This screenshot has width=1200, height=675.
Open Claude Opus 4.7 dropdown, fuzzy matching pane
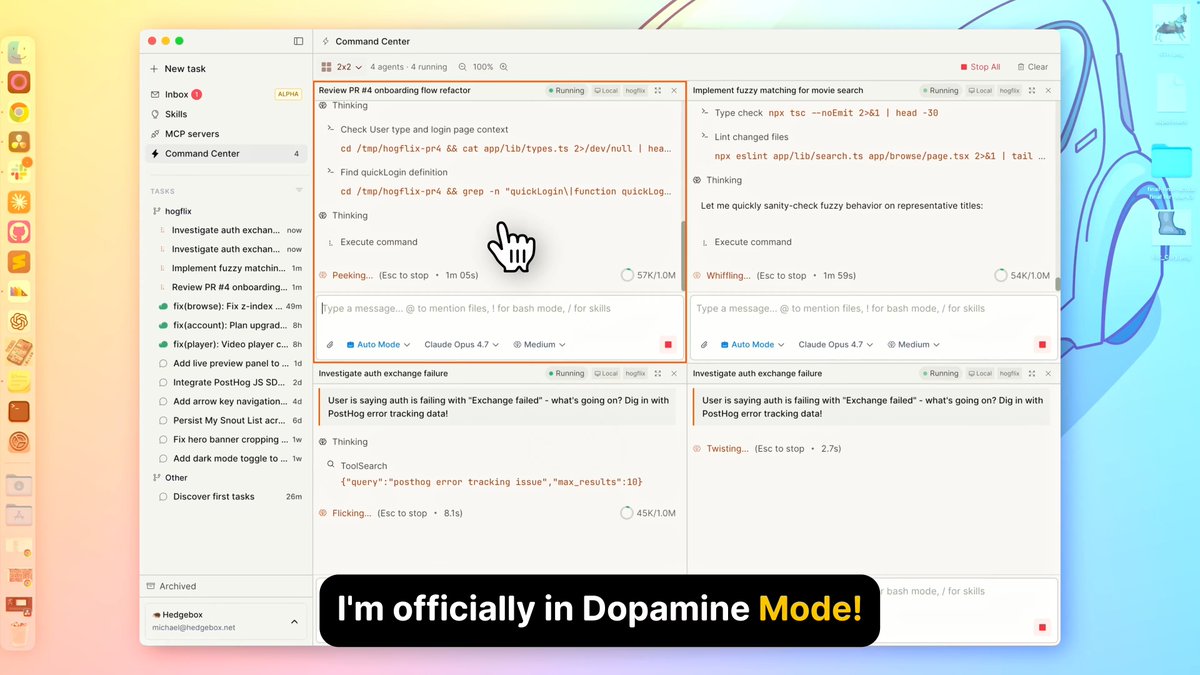point(836,345)
